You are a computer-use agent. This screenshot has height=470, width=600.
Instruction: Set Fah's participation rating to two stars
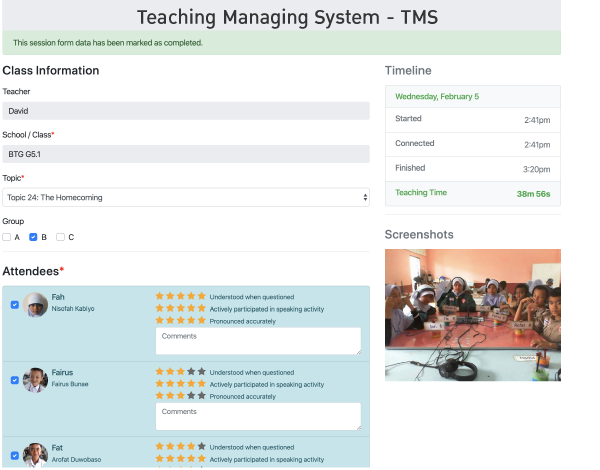tap(170, 308)
